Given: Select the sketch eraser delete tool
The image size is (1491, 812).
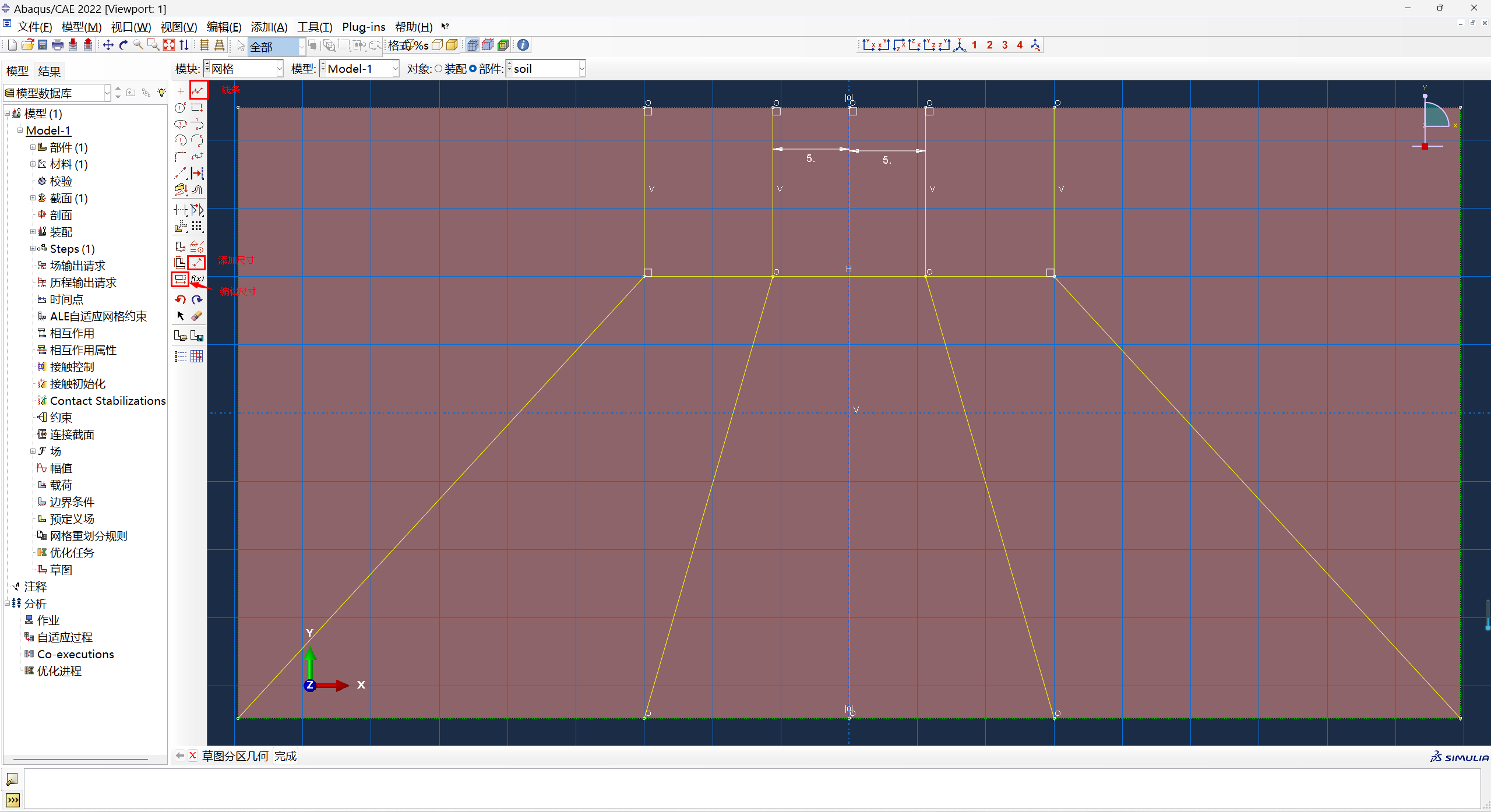Looking at the screenshot, I should coord(197,316).
